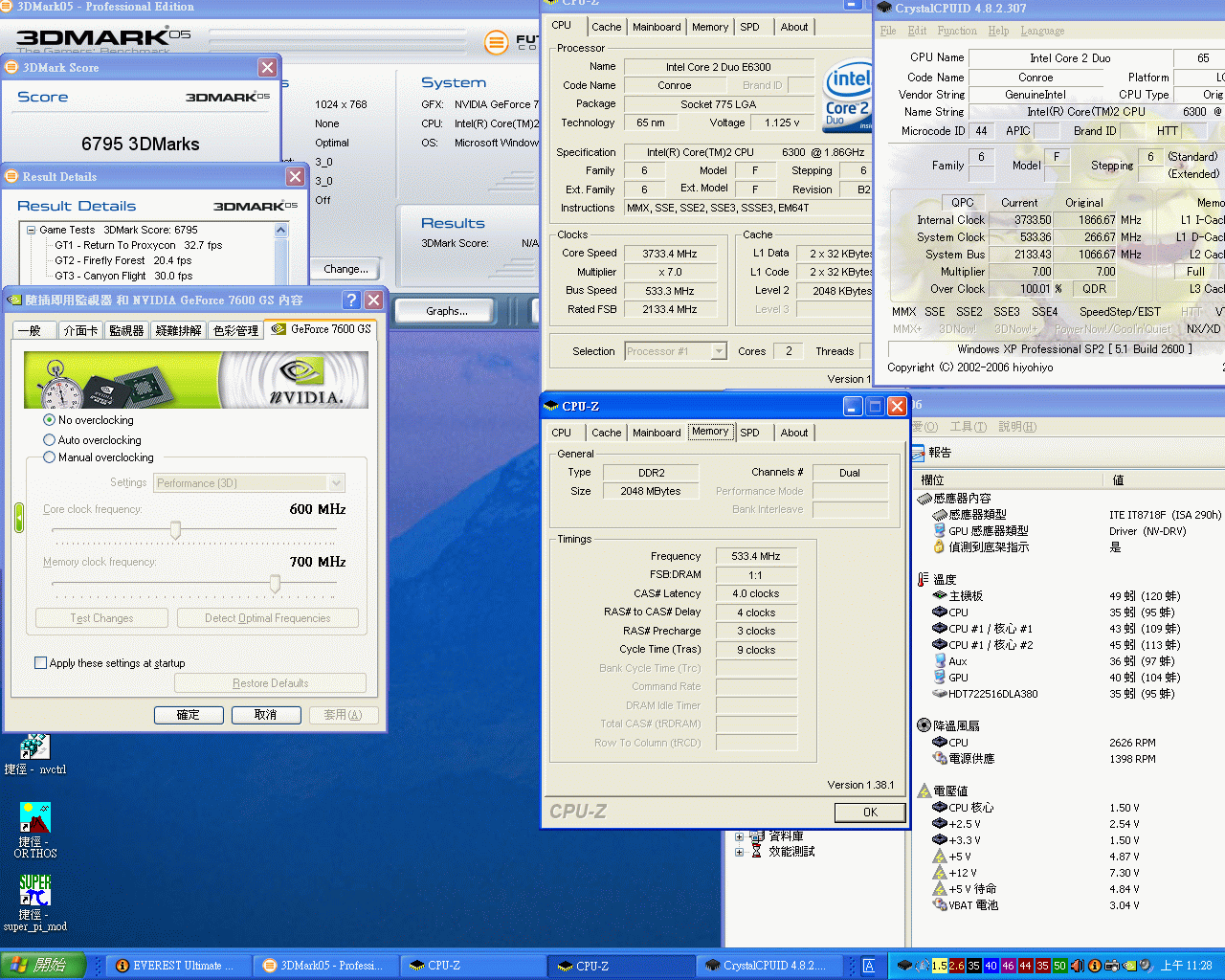The image size is (1225, 980).
Task: Select the Auto overclocking option
Action: 49,440
